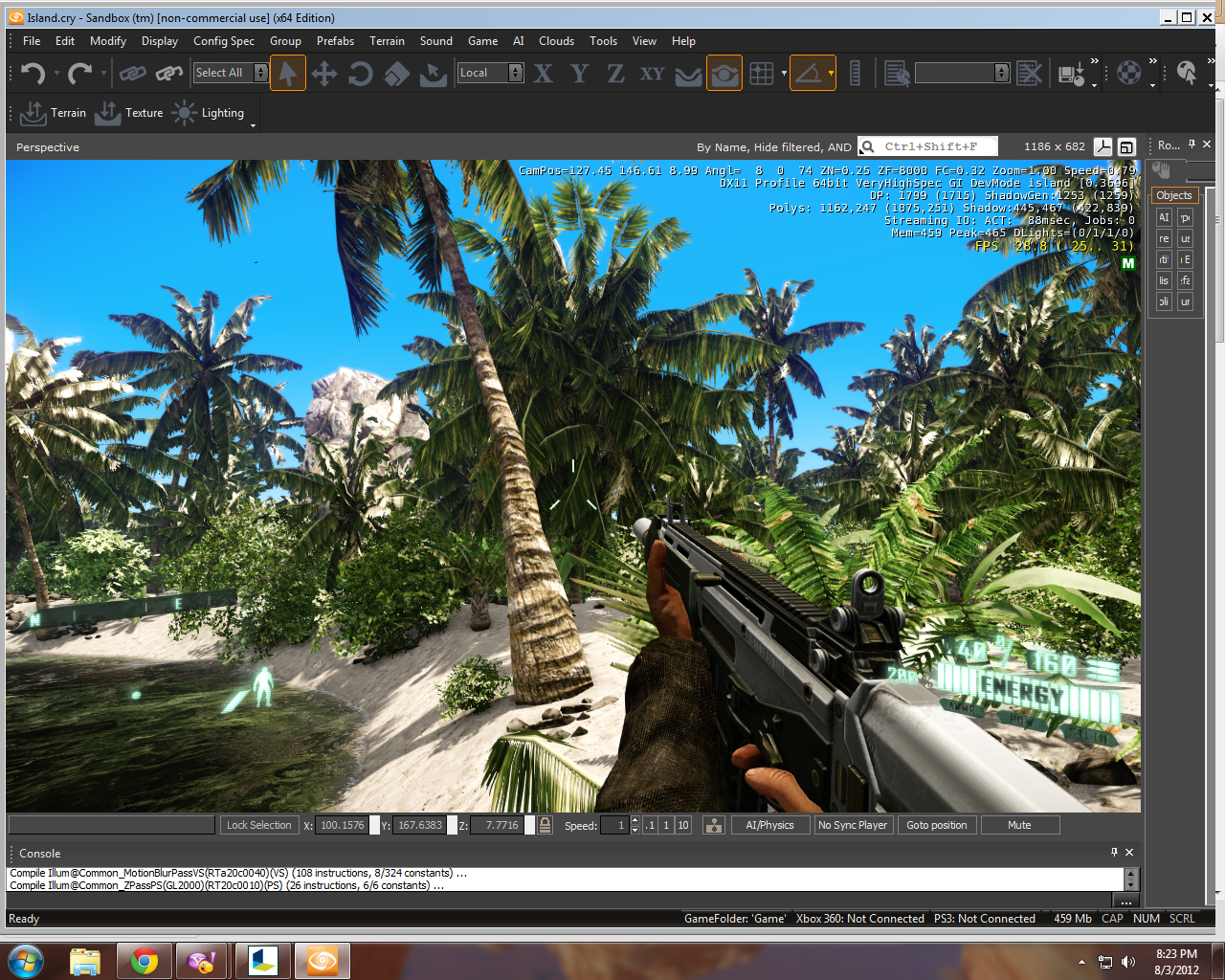Viewport: 1225px width, 980px height.
Task: Set camera speed to 10 preset
Action: 683,825
